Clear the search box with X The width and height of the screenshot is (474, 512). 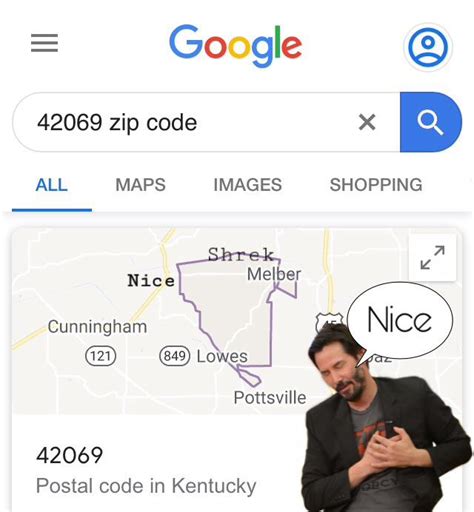pos(367,122)
